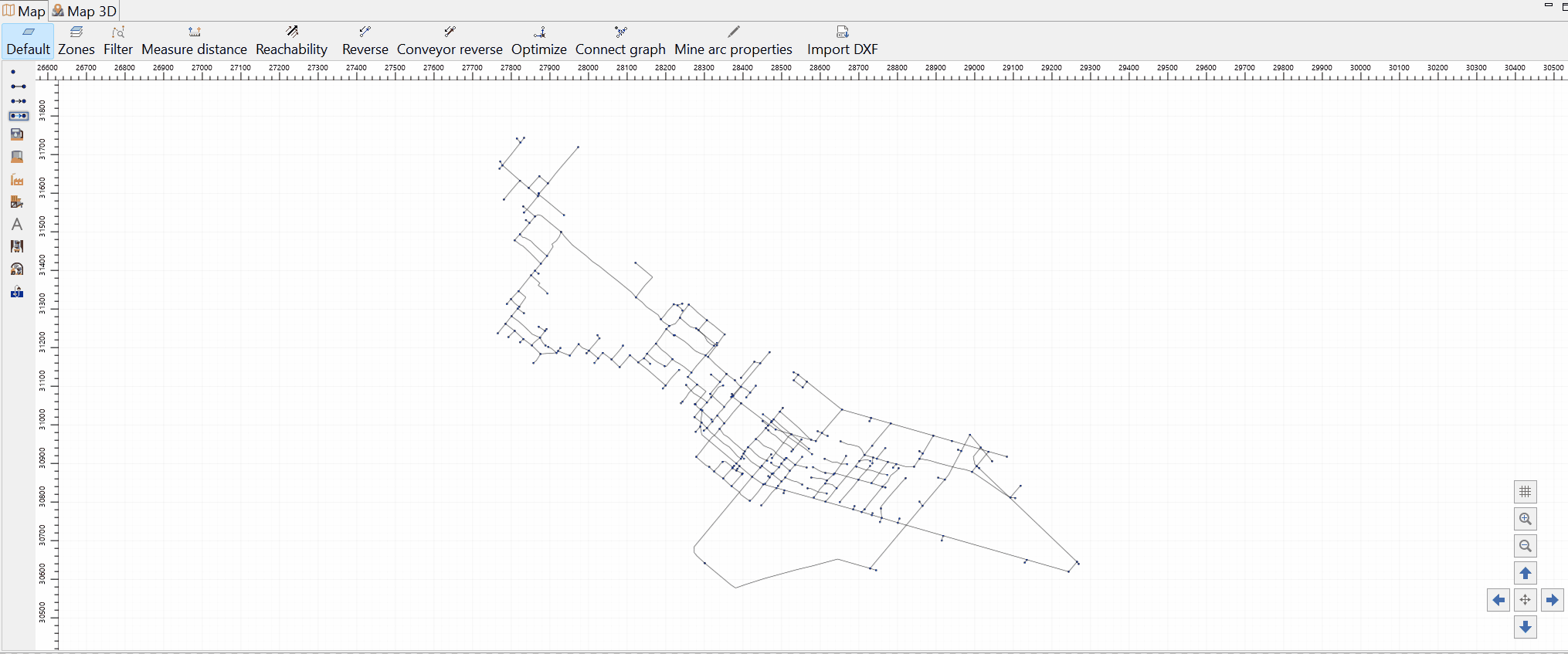Click the center pan-mode cross button
The image size is (1568, 654).
pyautogui.click(x=1525, y=600)
